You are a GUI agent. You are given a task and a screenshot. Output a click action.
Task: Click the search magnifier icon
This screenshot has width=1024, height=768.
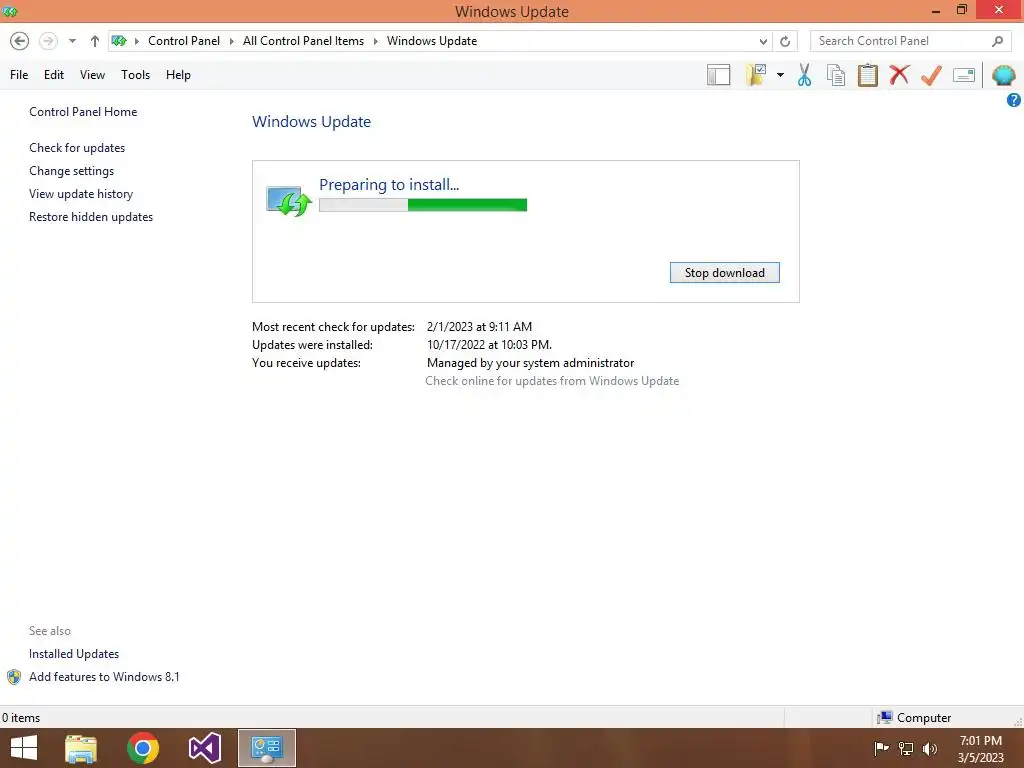tap(997, 41)
